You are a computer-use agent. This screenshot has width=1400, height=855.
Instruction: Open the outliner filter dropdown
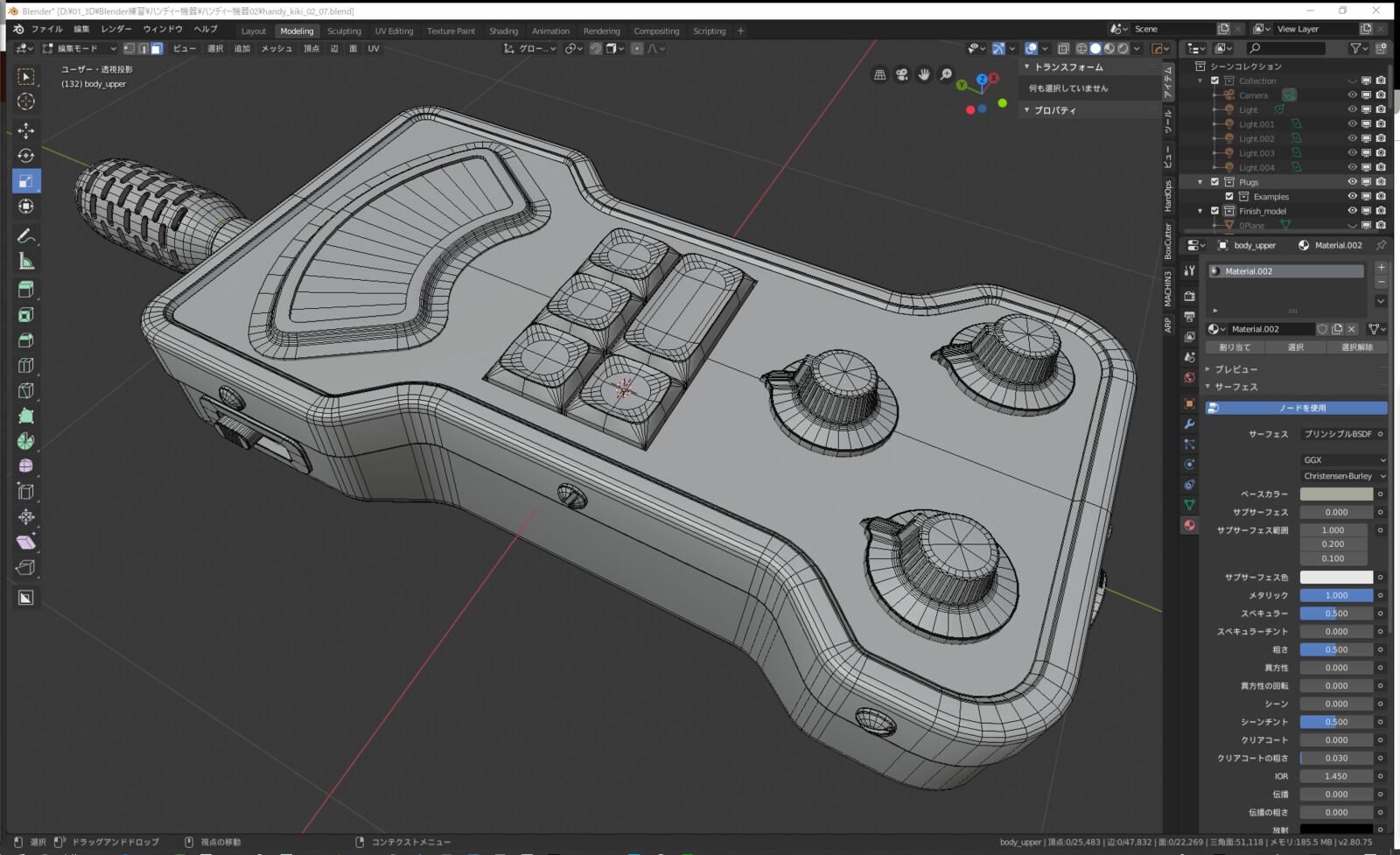pos(1357,49)
